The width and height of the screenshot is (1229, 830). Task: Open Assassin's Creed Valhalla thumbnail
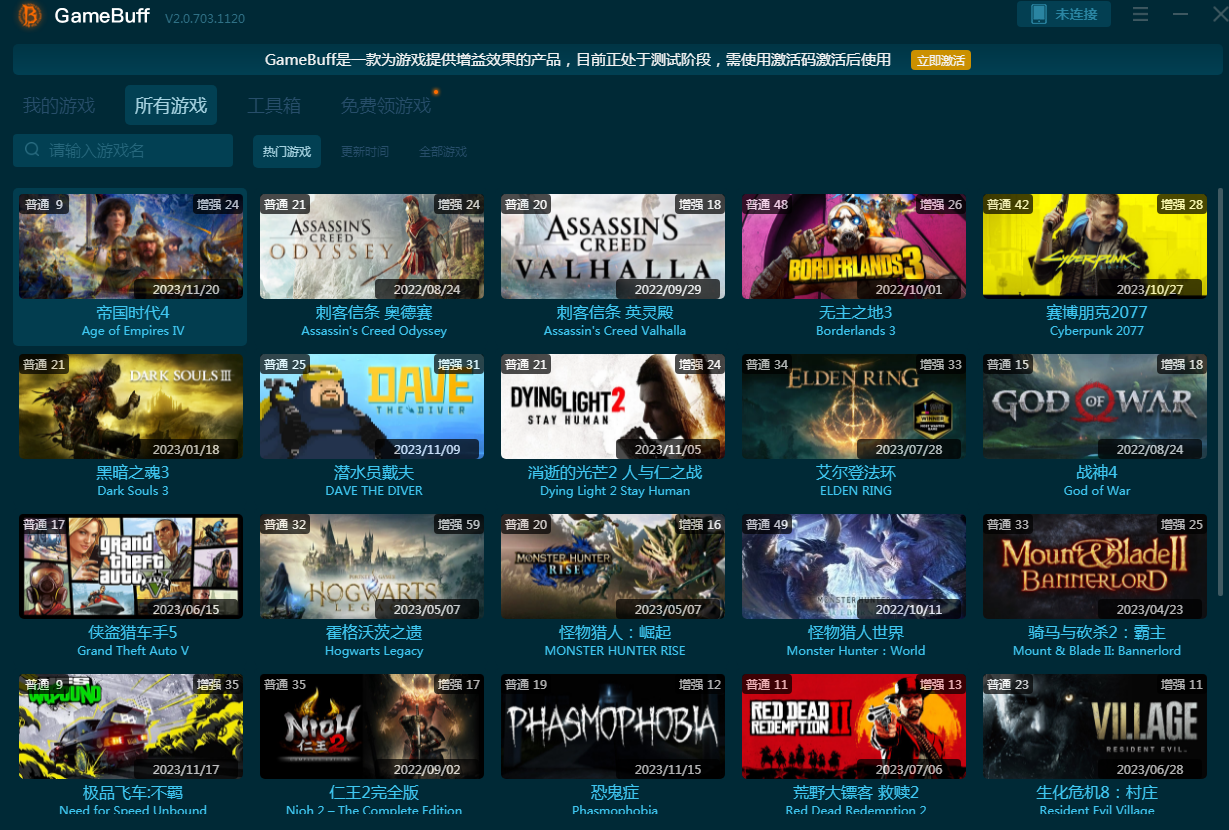613,246
